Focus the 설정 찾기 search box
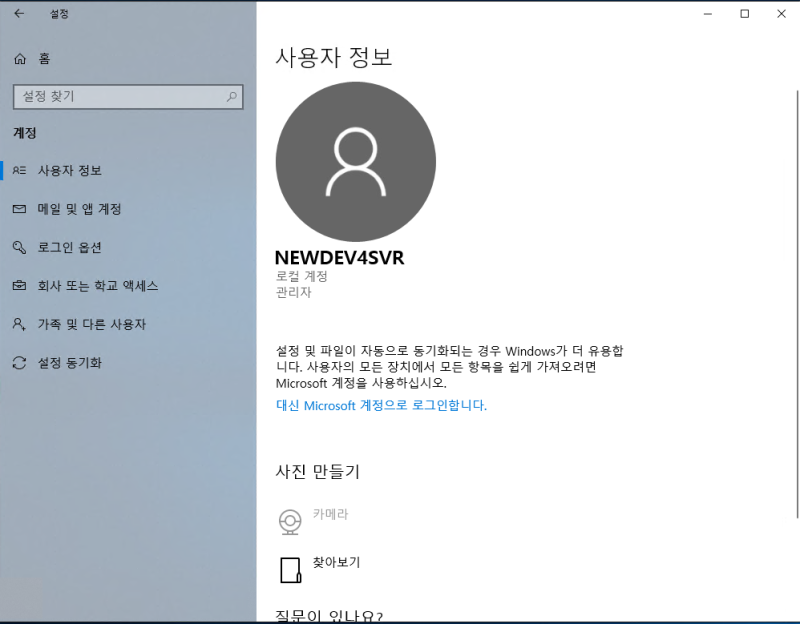800x624 pixels. coord(128,96)
